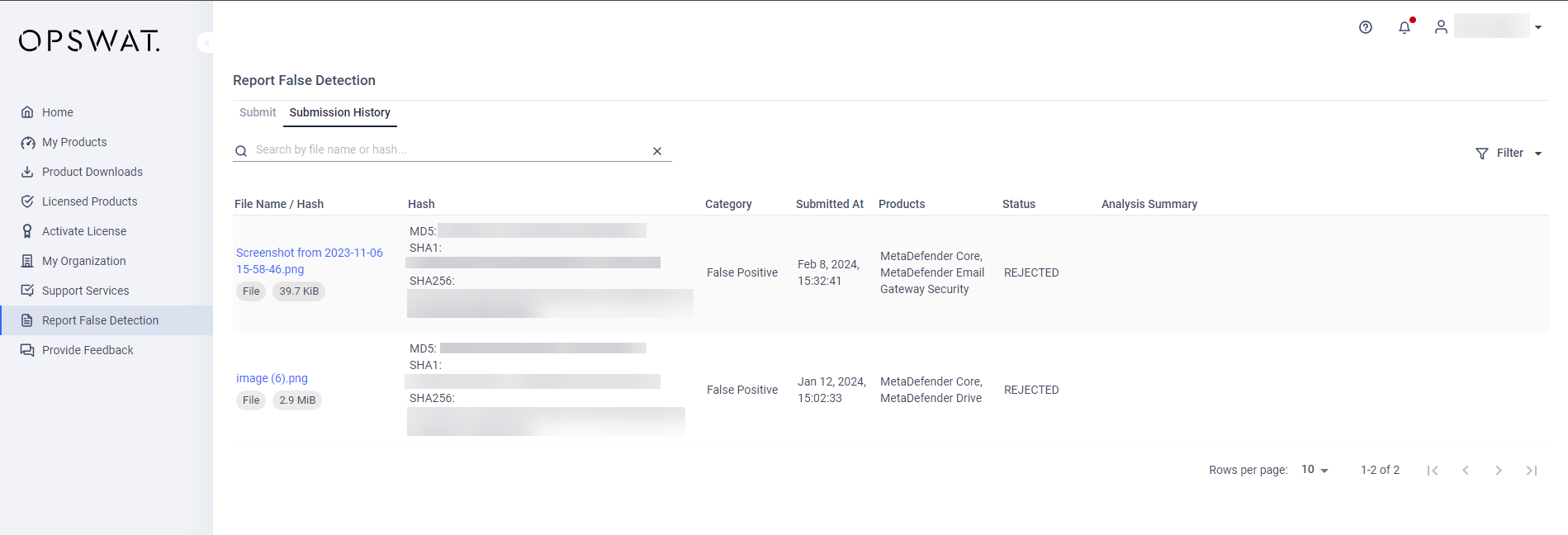Expand the user account dropdown arrow

1538,27
